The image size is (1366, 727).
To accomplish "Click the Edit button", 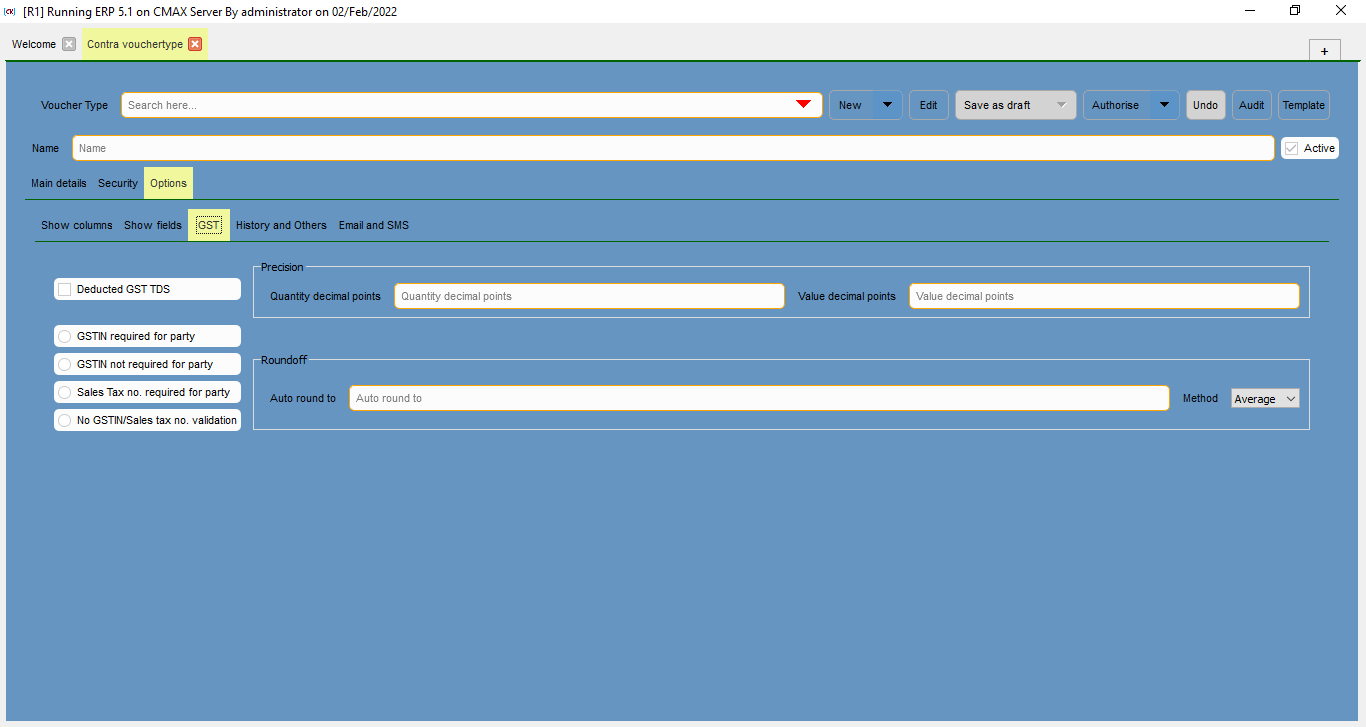I will tap(928, 105).
